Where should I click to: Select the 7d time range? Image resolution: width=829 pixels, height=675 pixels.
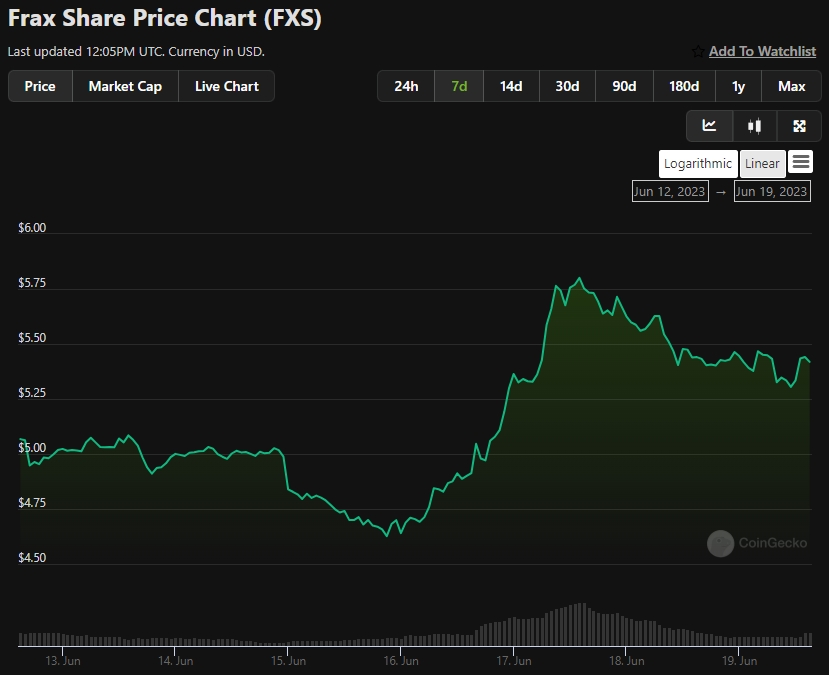[459, 86]
